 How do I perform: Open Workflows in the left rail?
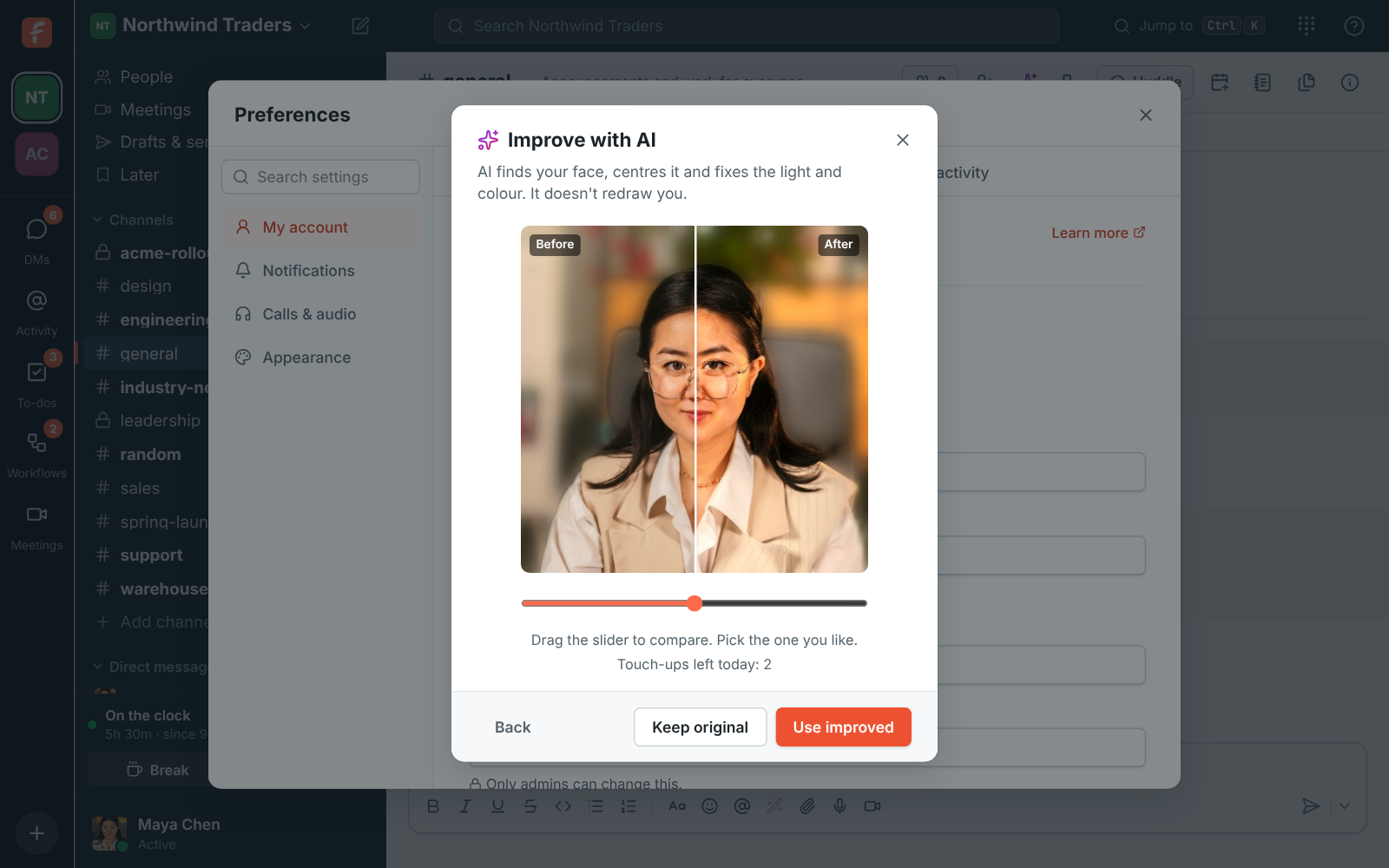coord(36,453)
